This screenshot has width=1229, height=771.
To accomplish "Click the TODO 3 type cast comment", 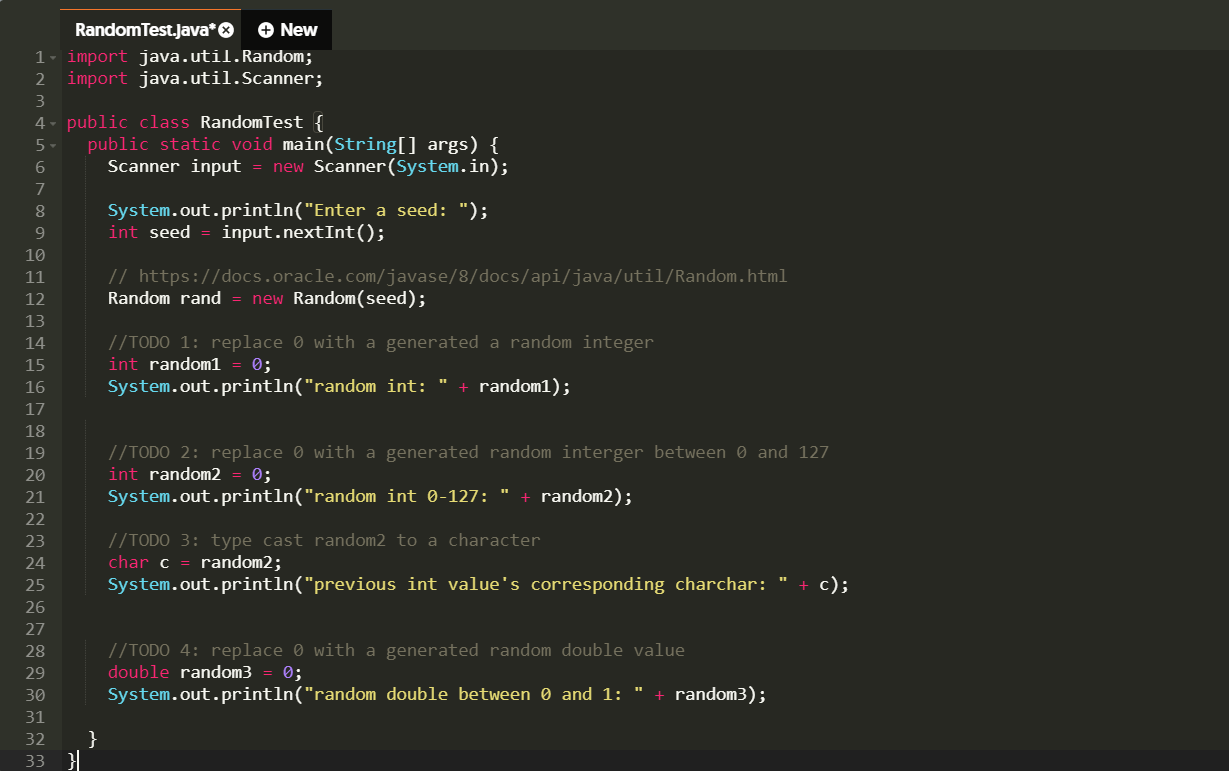I will point(324,541).
